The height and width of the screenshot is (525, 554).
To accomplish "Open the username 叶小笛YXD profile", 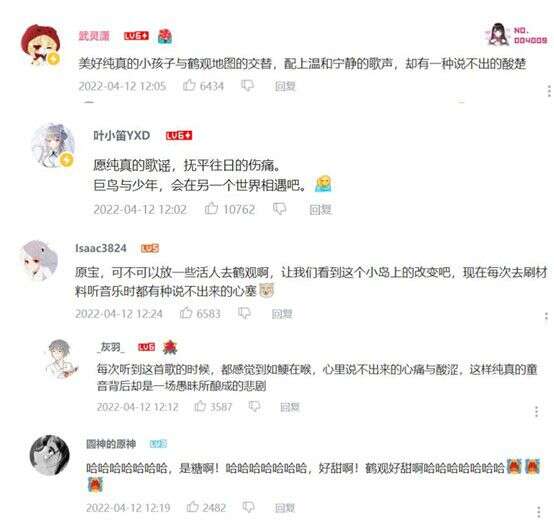I will [122, 135].
